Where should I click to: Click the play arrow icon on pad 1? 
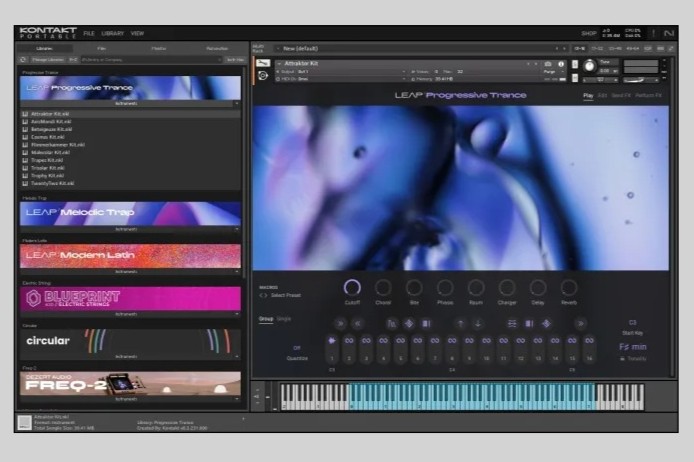[x=332, y=340]
